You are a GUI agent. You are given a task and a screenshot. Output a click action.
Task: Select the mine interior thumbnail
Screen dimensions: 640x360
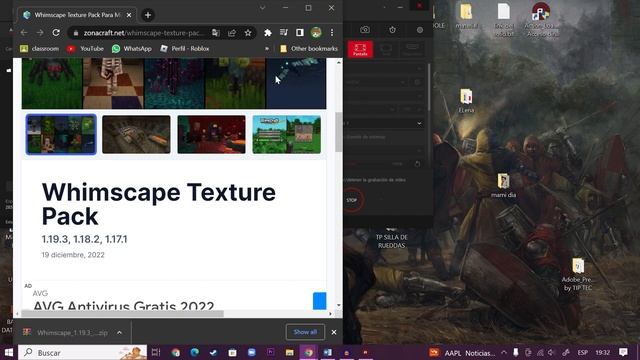(x=136, y=134)
